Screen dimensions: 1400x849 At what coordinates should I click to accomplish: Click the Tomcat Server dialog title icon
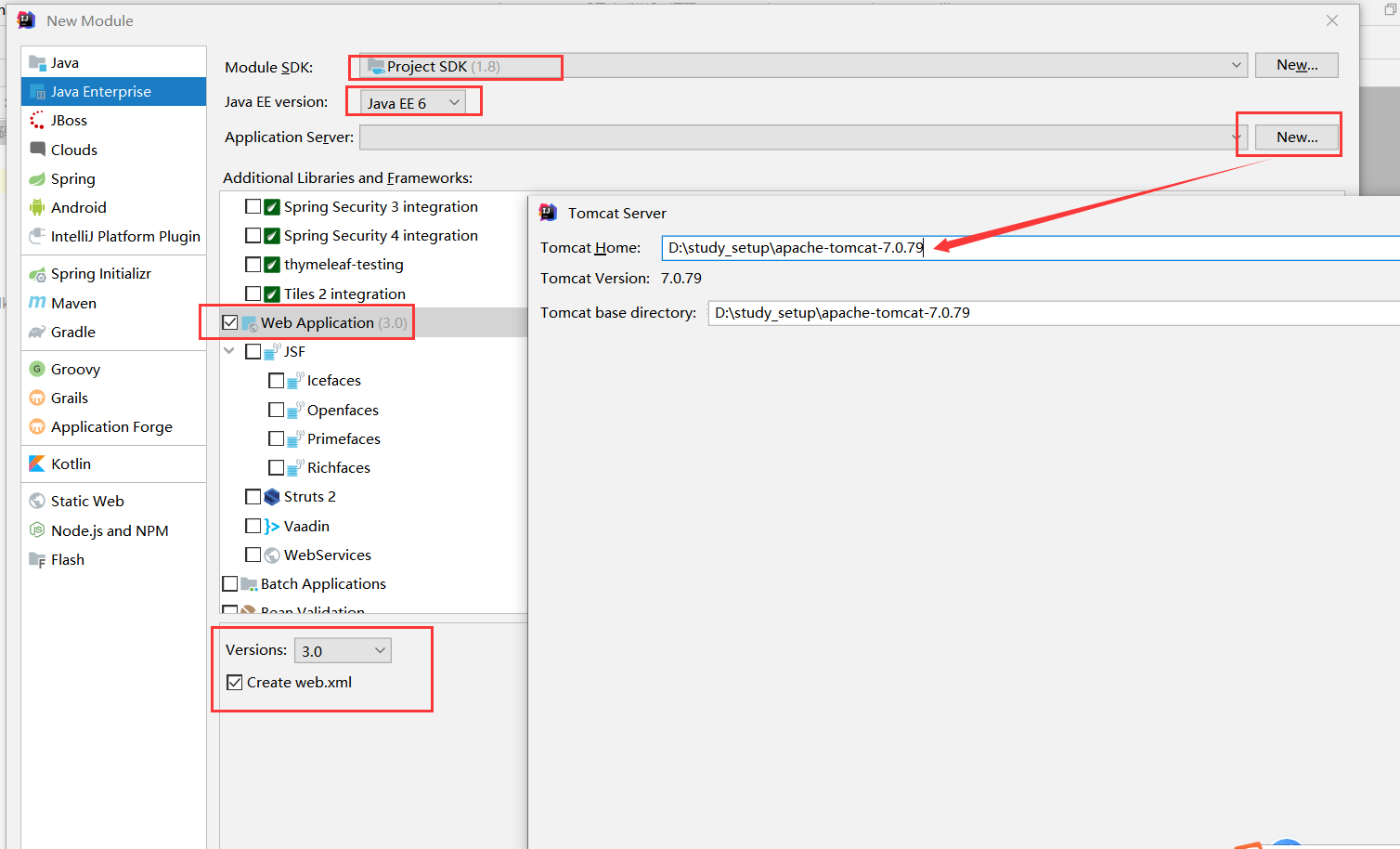[x=549, y=212]
